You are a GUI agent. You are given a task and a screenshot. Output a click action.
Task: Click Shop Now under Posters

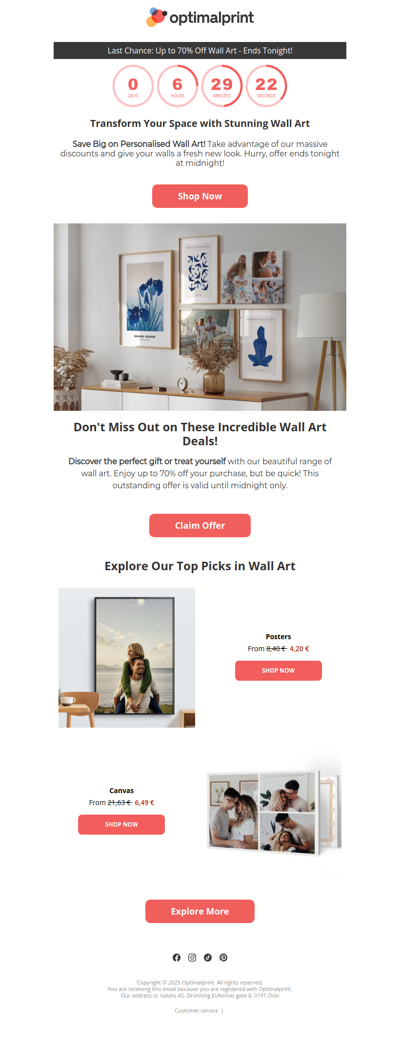click(x=278, y=671)
